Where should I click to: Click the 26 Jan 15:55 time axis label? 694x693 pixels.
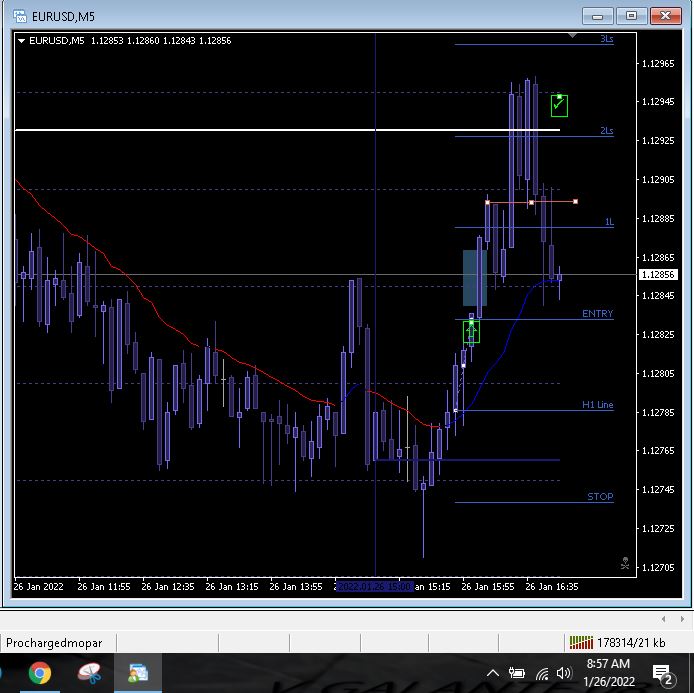[488, 587]
